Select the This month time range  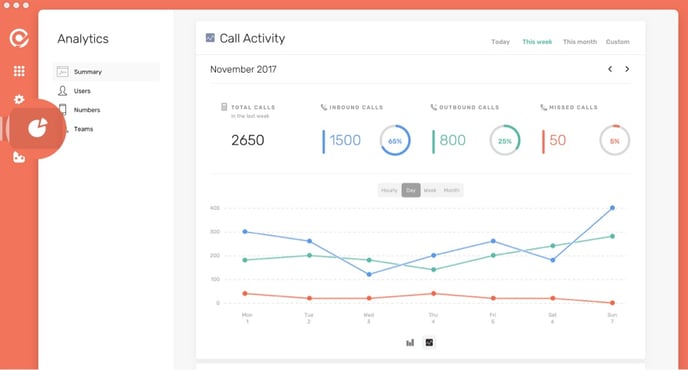(580, 42)
